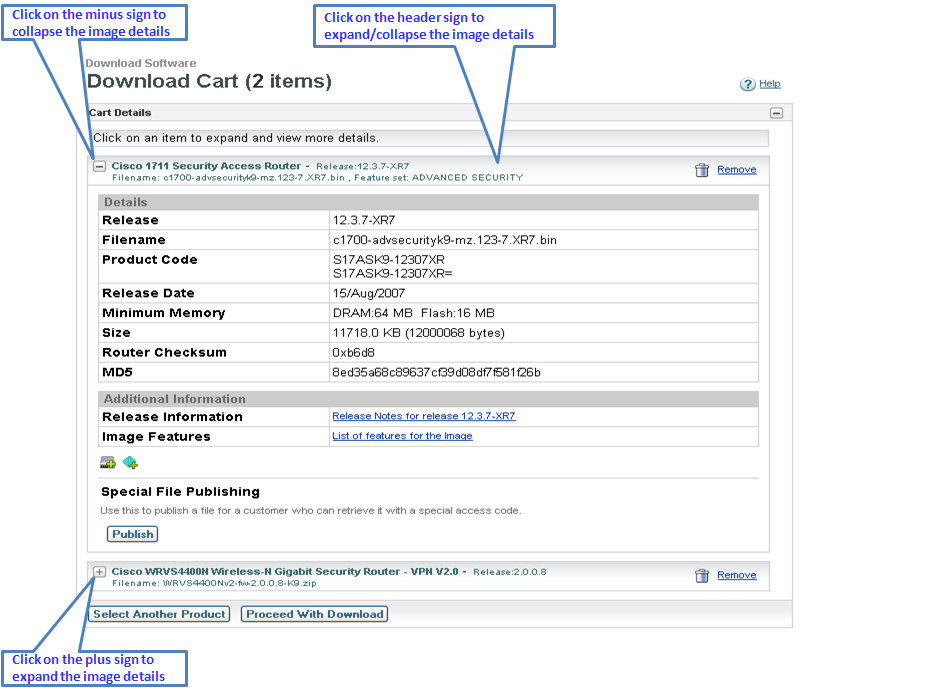Click the Additional Information section header
The height and width of the screenshot is (688, 938).
tap(428, 399)
